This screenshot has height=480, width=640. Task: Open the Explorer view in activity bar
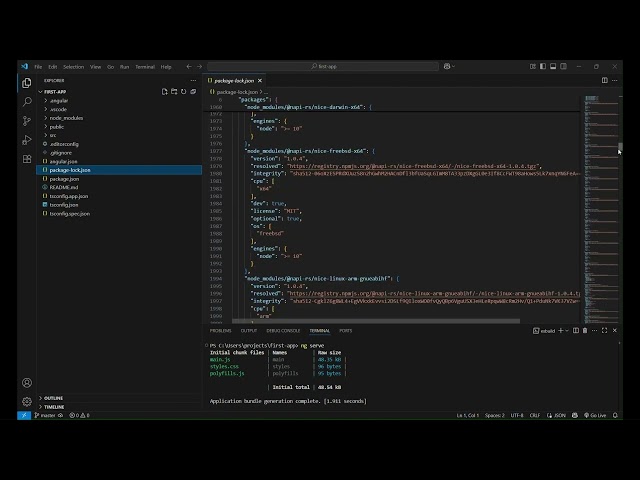[27, 83]
